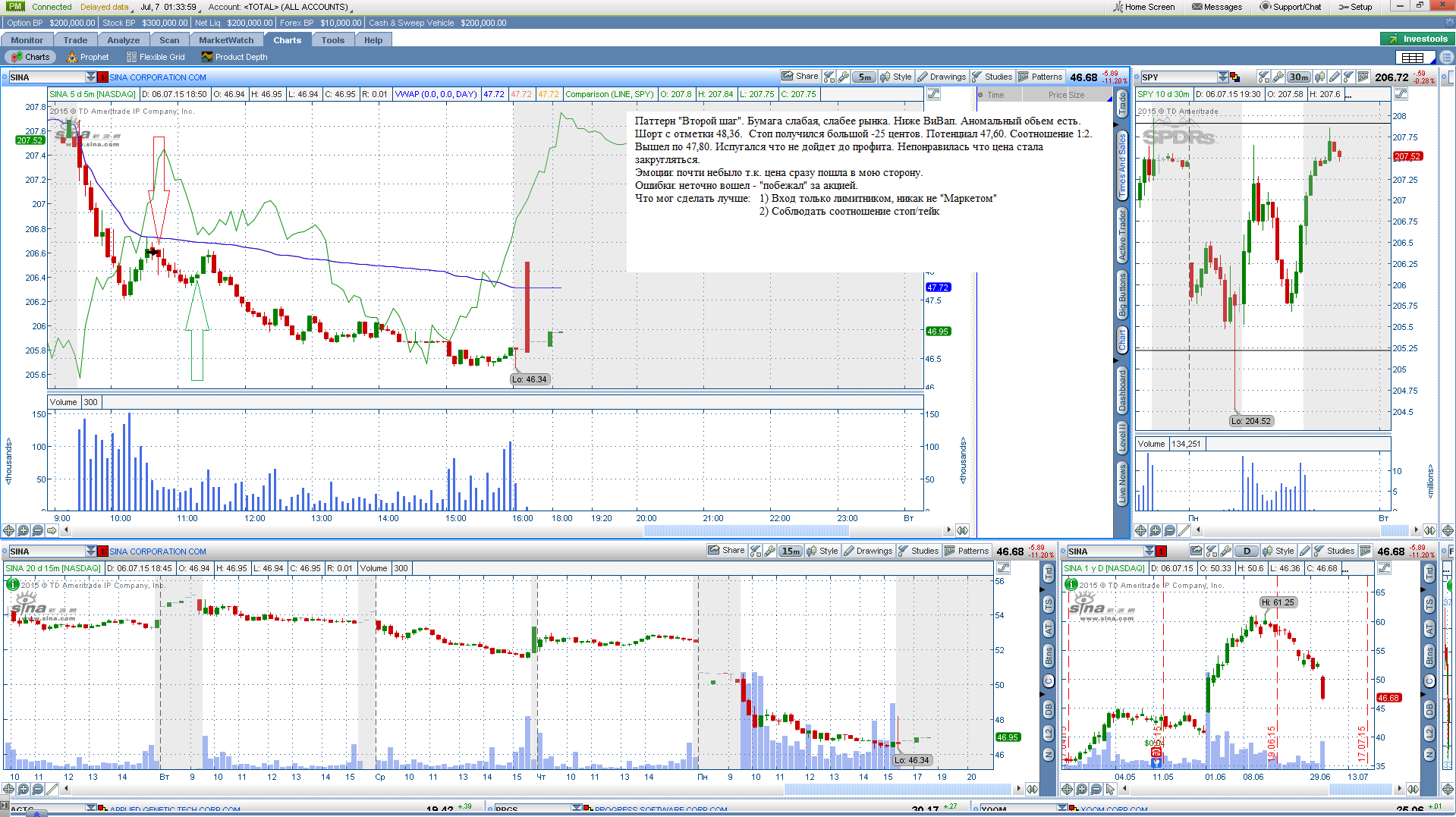
Task: Click the quick study flask icon on the SINA 5m chart
Action: click(x=829, y=77)
